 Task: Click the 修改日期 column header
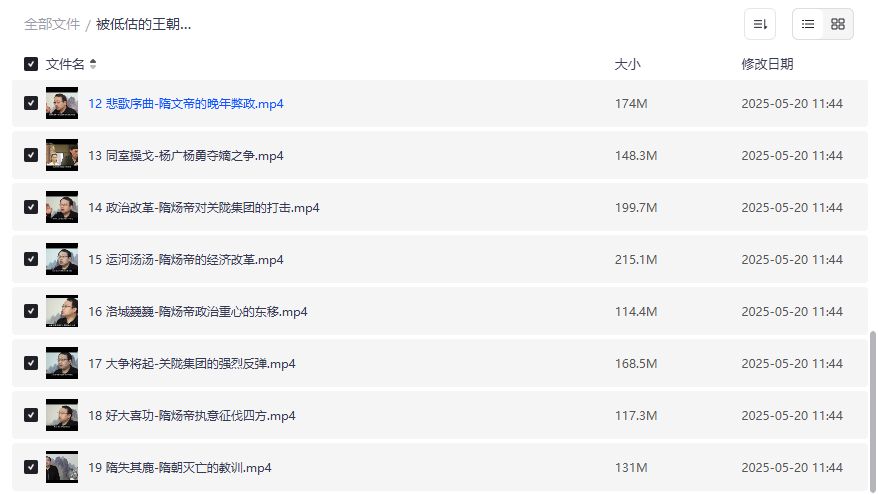click(767, 64)
